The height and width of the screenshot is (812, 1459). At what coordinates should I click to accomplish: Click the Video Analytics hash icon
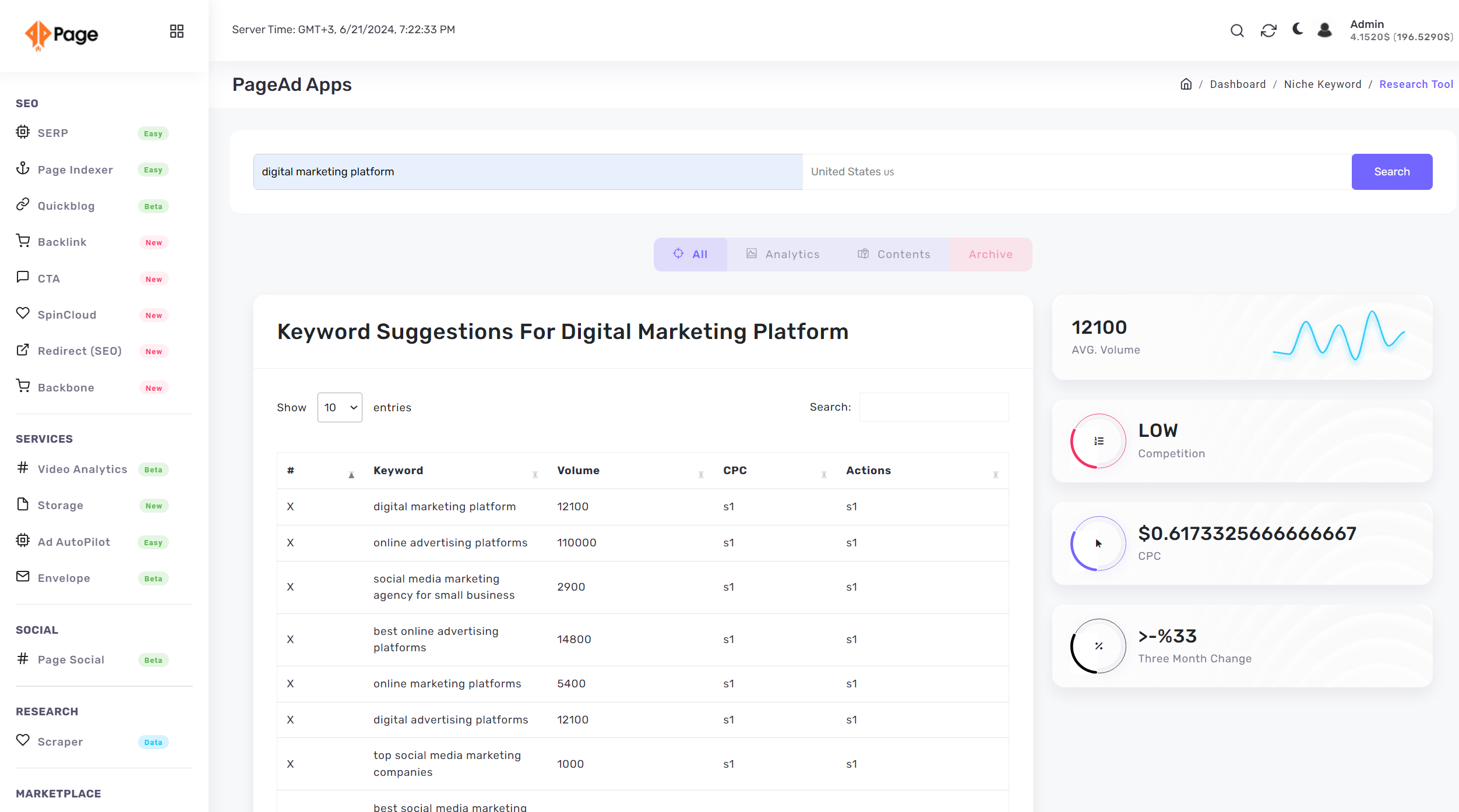[23, 467]
